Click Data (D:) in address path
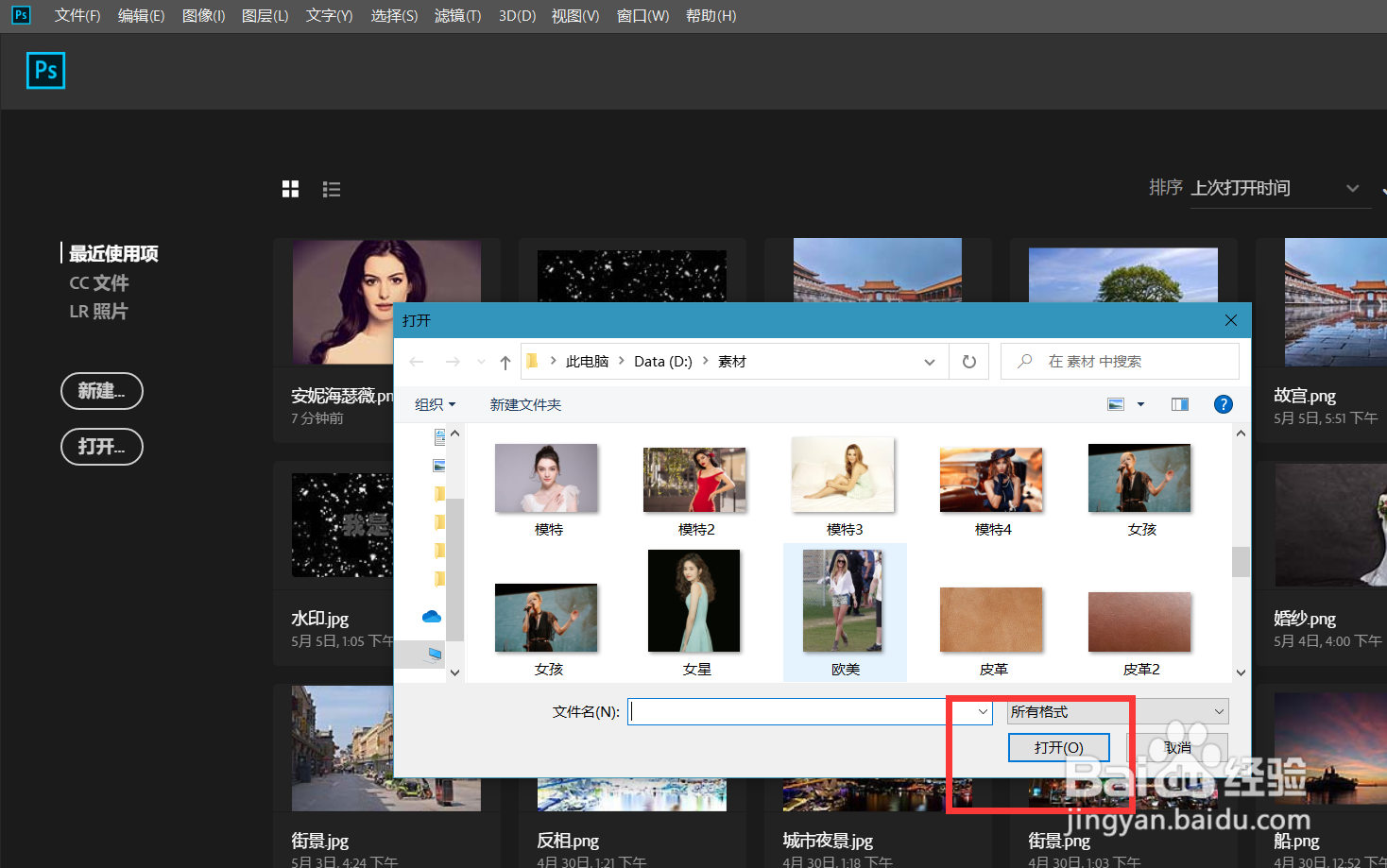Viewport: 1387px width, 868px height. pyautogui.click(x=663, y=362)
